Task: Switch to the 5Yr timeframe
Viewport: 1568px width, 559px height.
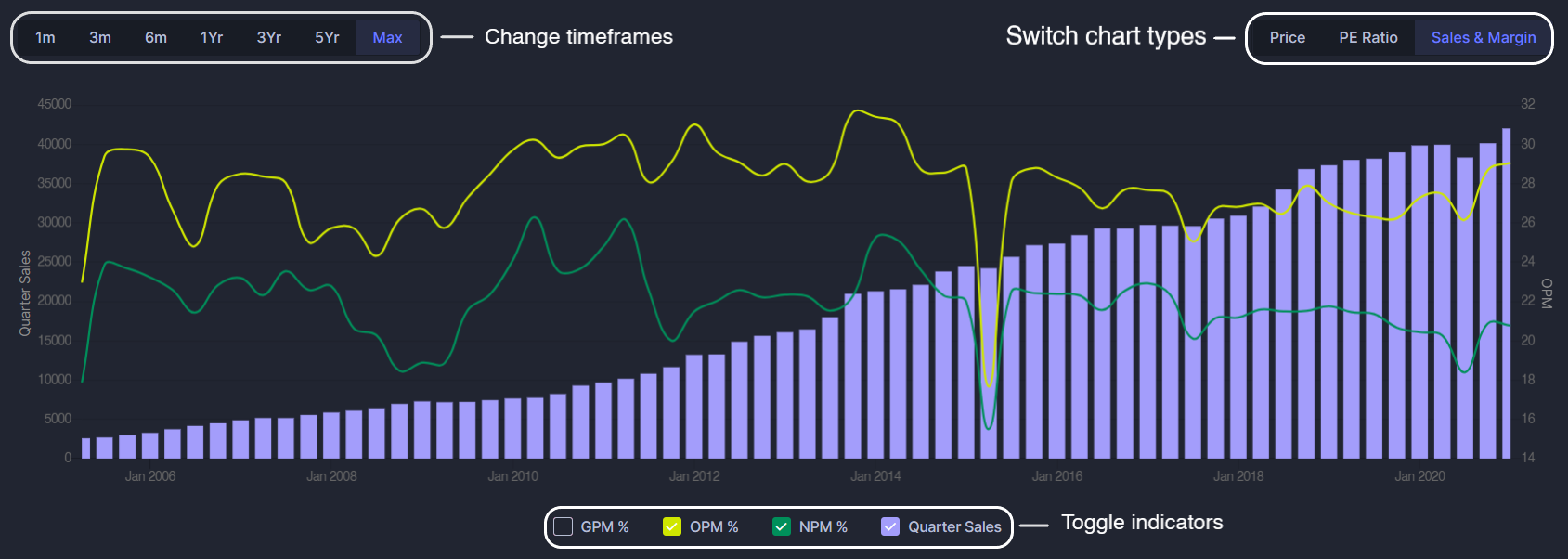Action: [327, 38]
